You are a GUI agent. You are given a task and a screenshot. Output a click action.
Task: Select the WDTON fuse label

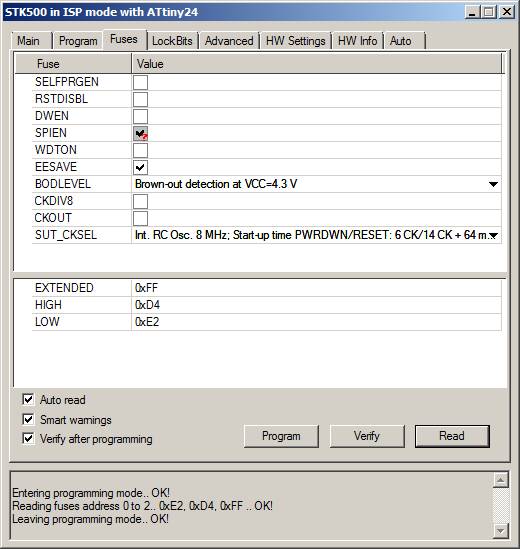coord(56,150)
